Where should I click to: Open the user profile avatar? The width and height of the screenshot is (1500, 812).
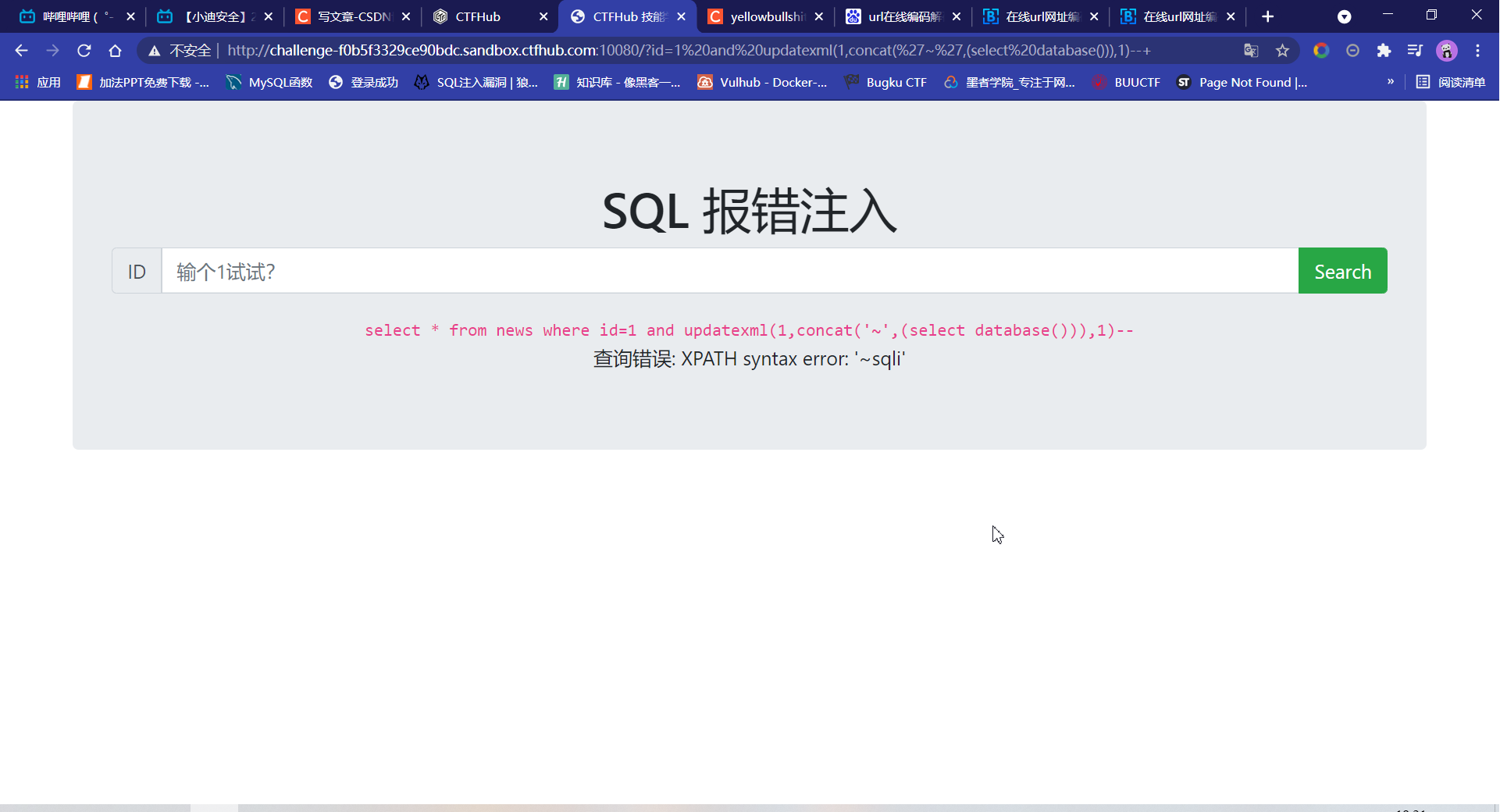[x=1447, y=51]
